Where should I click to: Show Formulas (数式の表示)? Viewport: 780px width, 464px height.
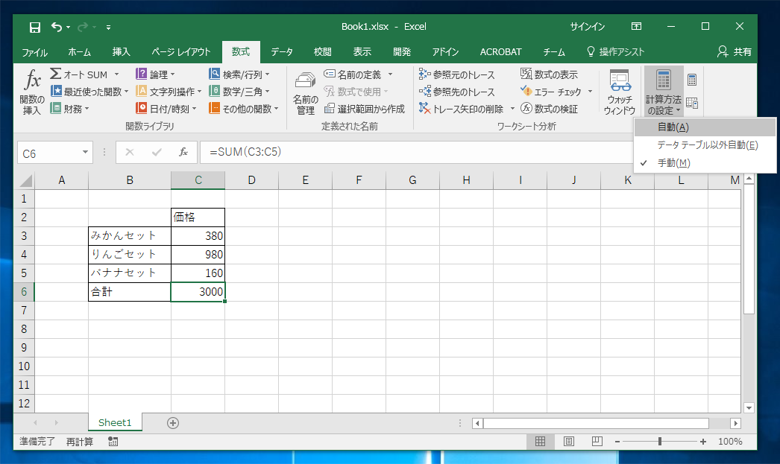549,74
